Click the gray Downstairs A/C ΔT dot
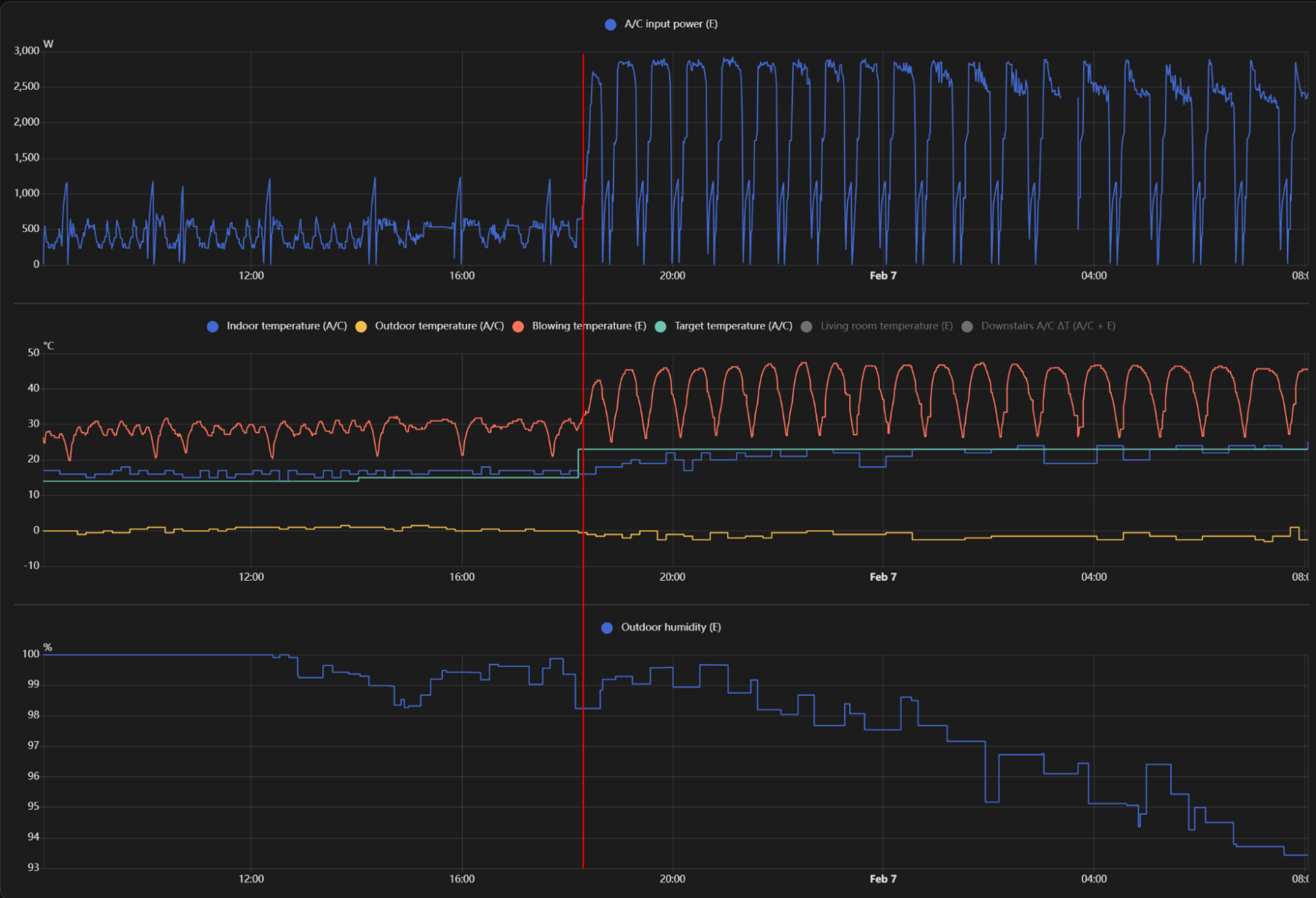 pos(967,326)
